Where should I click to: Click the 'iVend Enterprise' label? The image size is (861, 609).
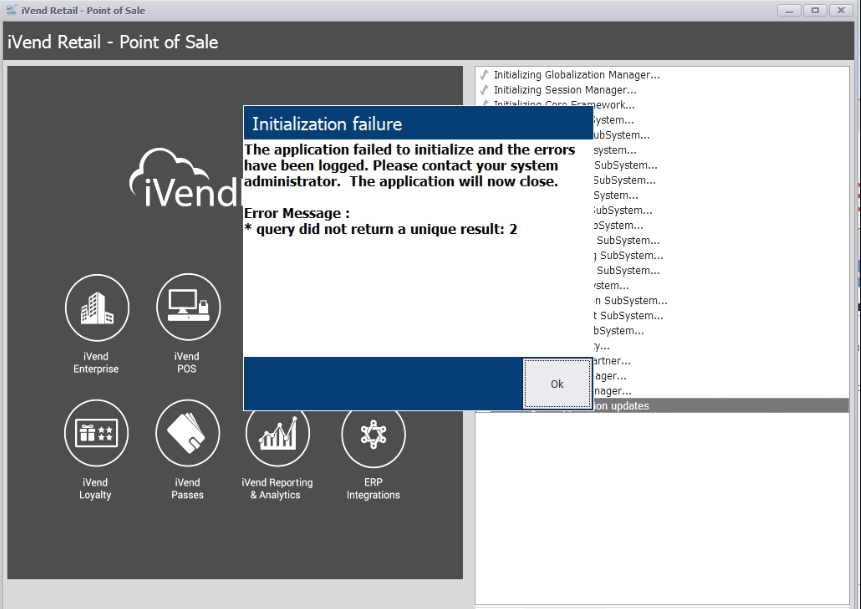(x=96, y=362)
